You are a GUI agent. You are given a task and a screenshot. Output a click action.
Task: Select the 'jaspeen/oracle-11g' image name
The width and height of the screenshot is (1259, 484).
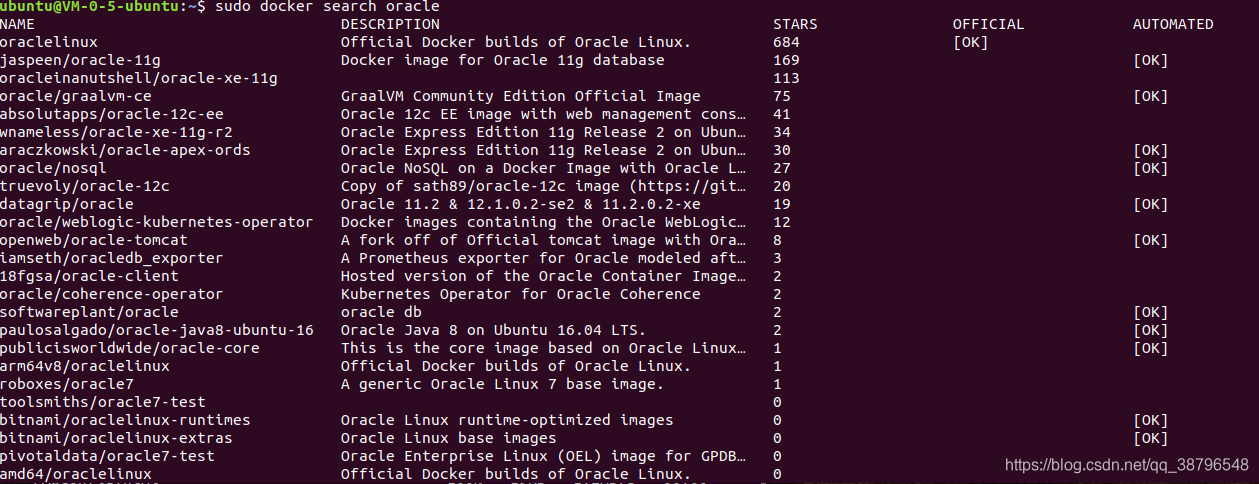[x=80, y=60]
